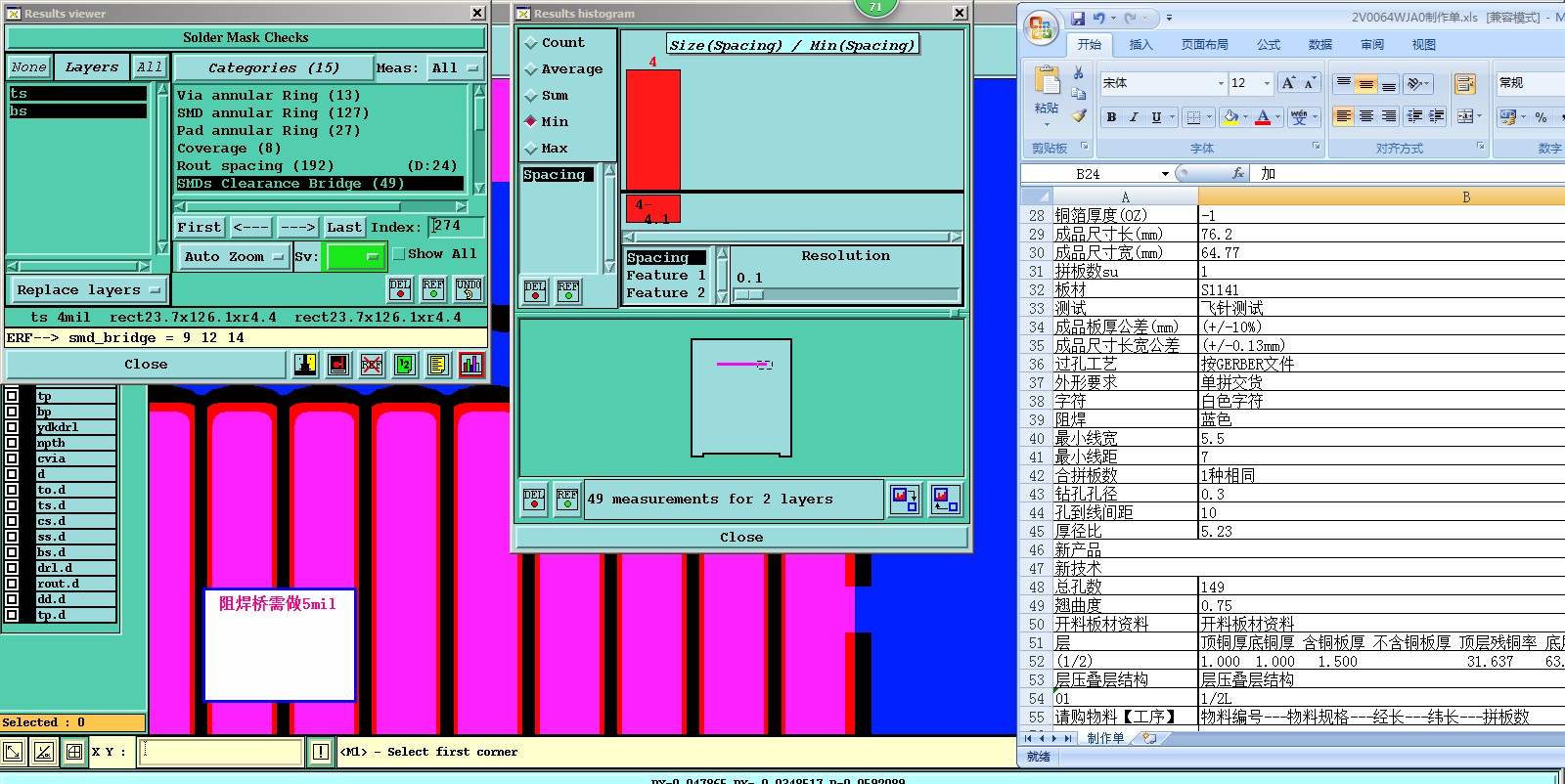Toggle the rout.d layer checkbox
The width and height of the screenshot is (1565, 784).
point(12,584)
